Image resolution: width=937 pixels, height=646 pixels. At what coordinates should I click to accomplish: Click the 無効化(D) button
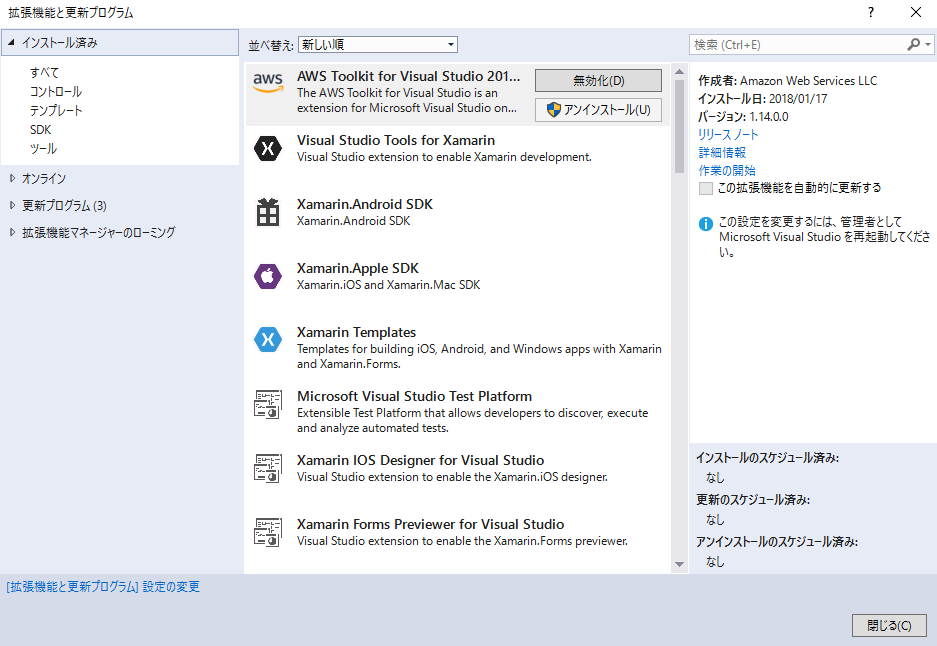coord(598,81)
